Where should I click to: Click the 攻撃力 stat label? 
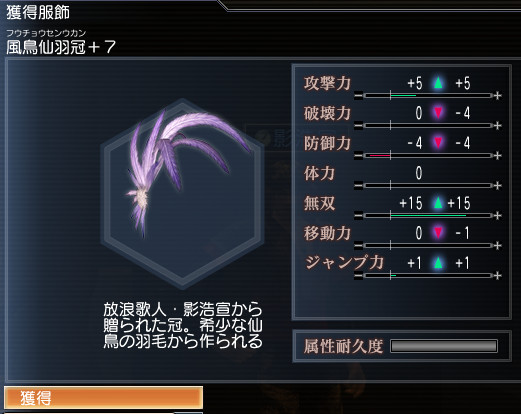(x=327, y=83)
